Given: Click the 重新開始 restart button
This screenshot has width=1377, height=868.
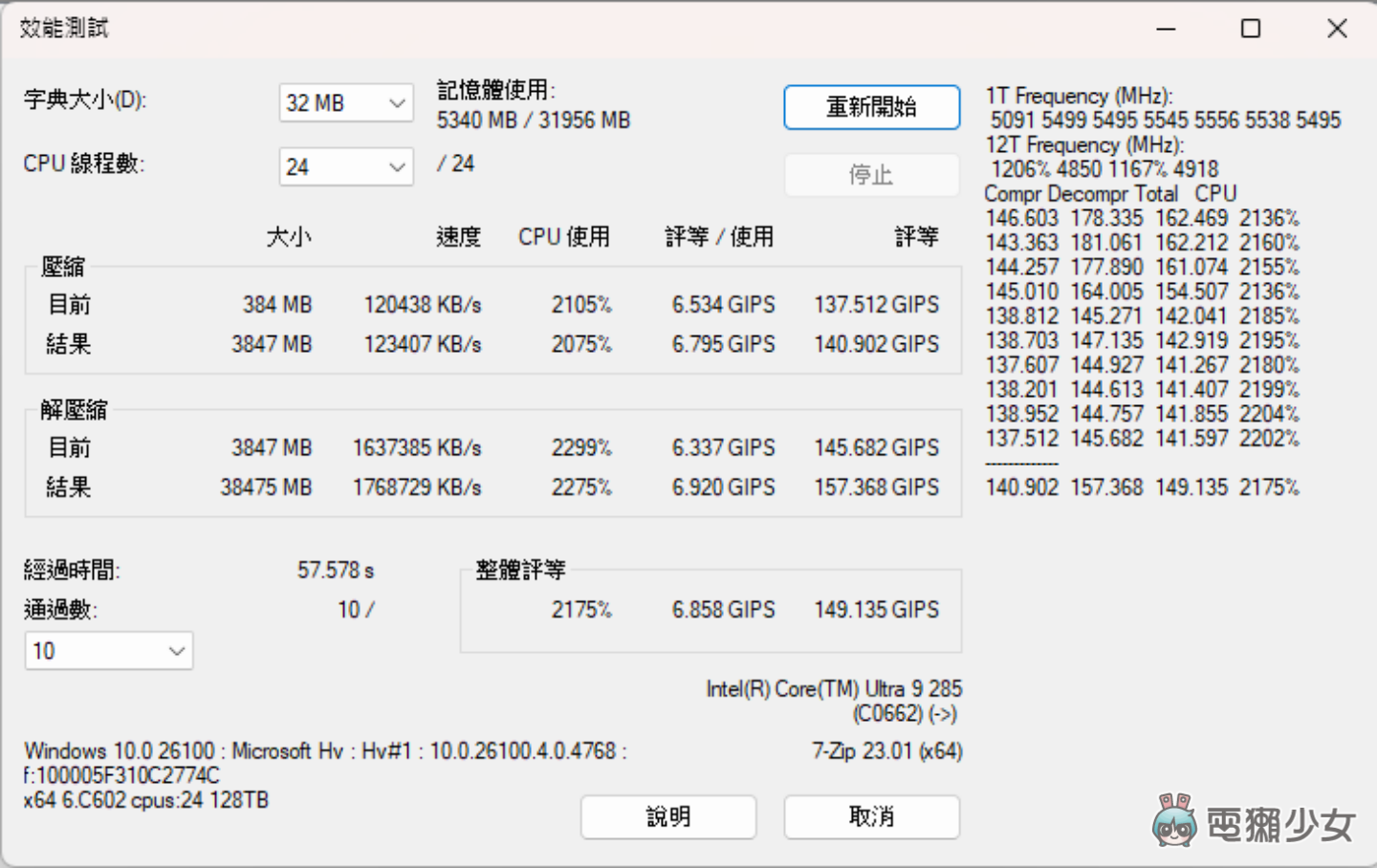Looking at the screenshot, I should 871,107.
